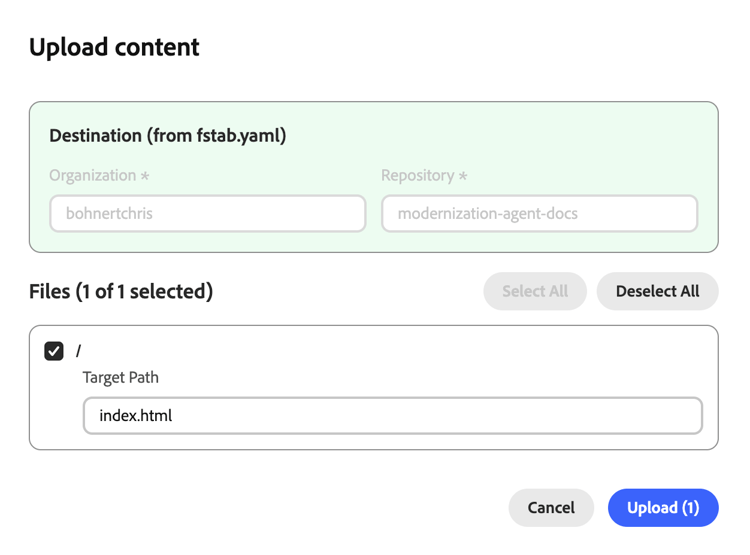This screenshot has height=555, width=750.
Task: Click the Destination (from fstab.yaml) heading
Action: [x=168, y=136]
